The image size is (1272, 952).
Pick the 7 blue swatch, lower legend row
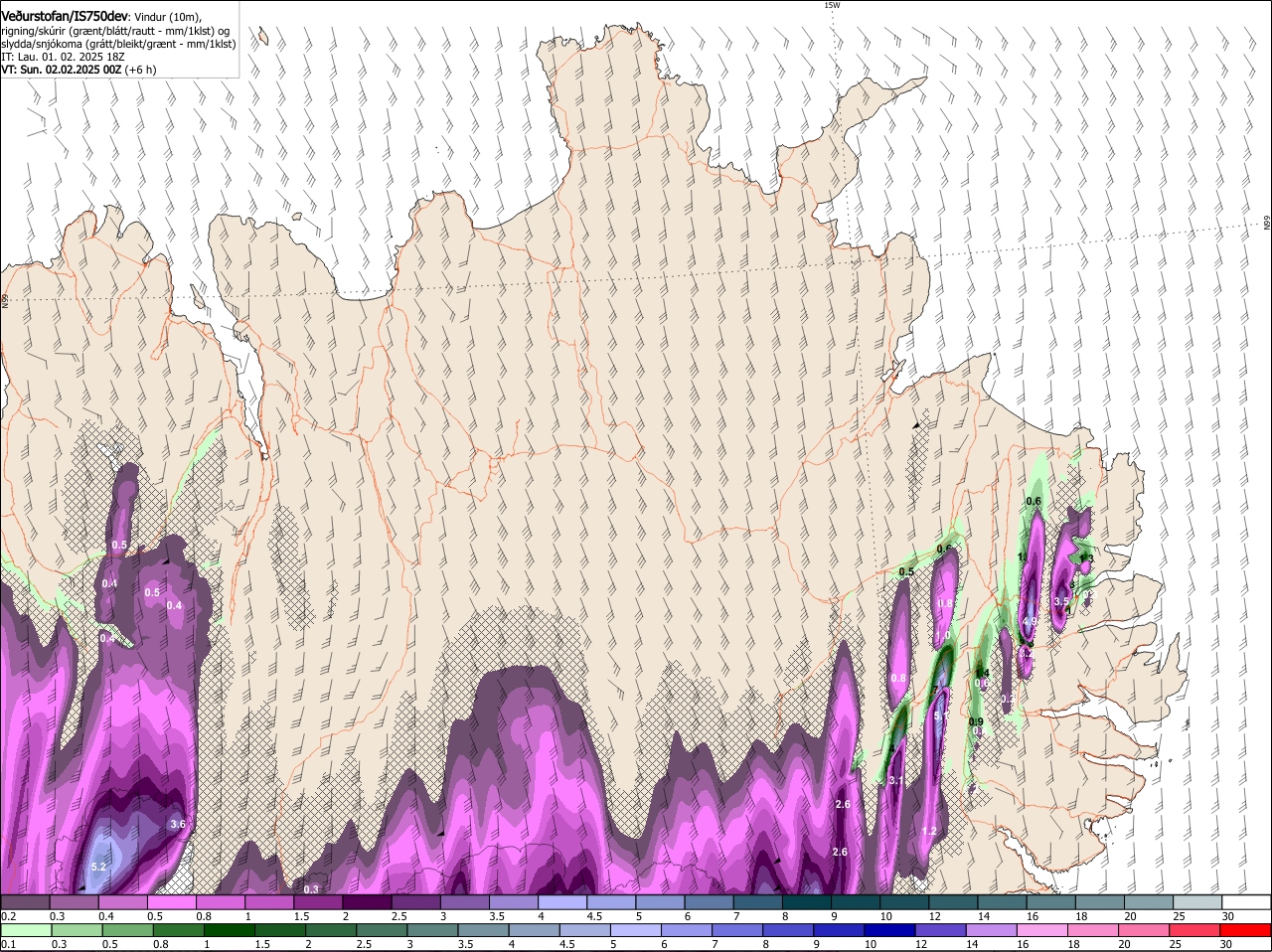click(737, 930)
